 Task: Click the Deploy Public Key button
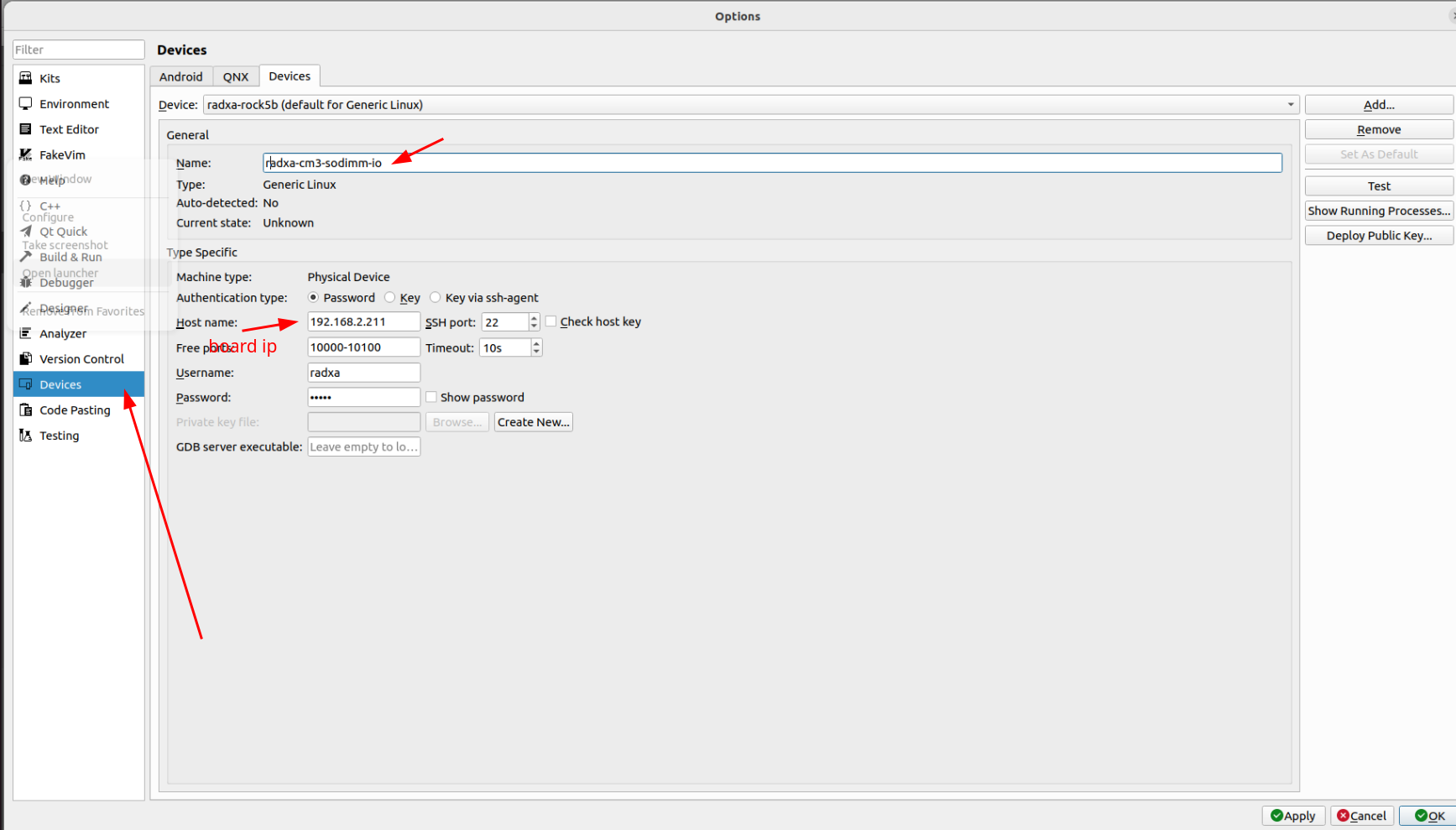[1378, 236]
